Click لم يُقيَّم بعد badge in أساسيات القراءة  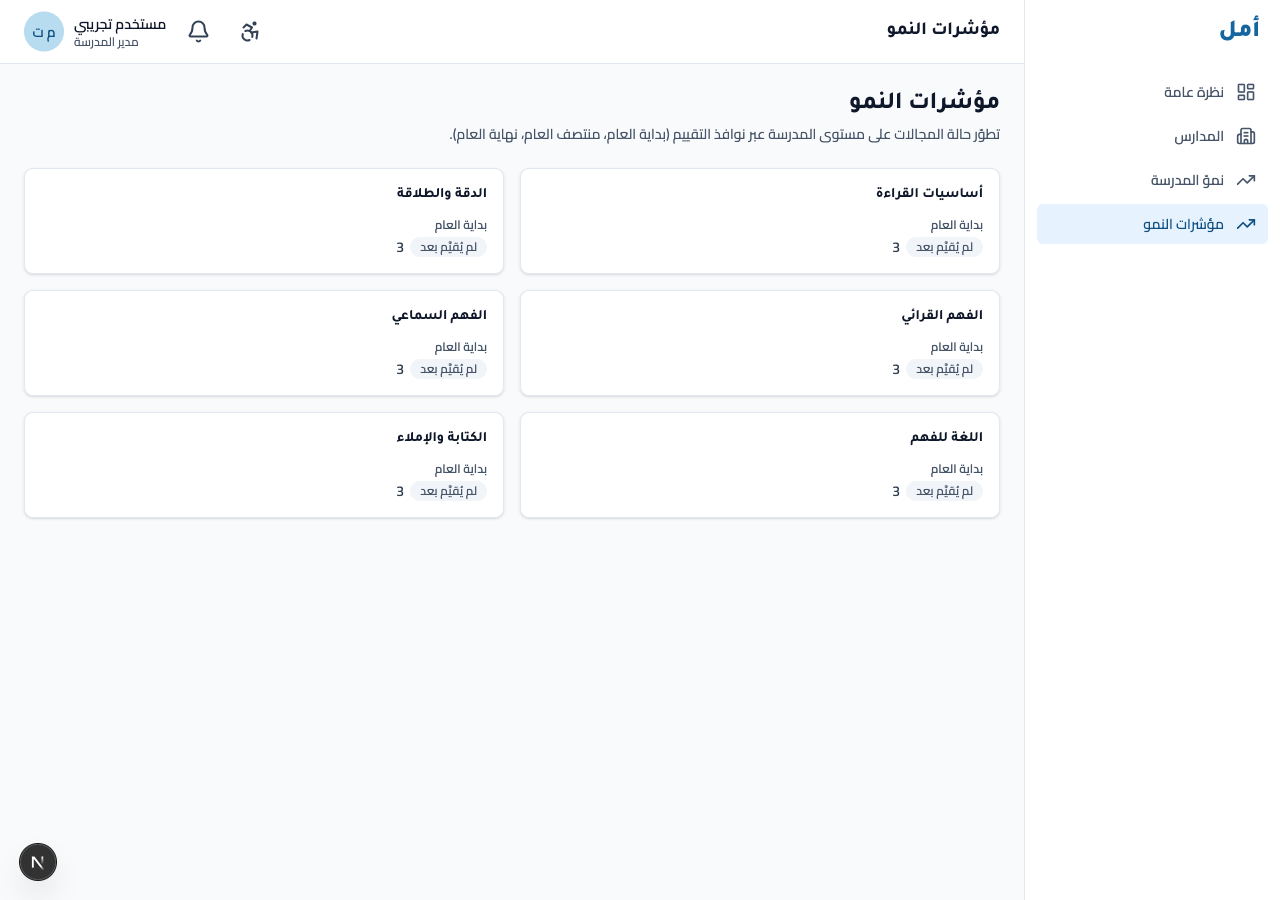944,247
